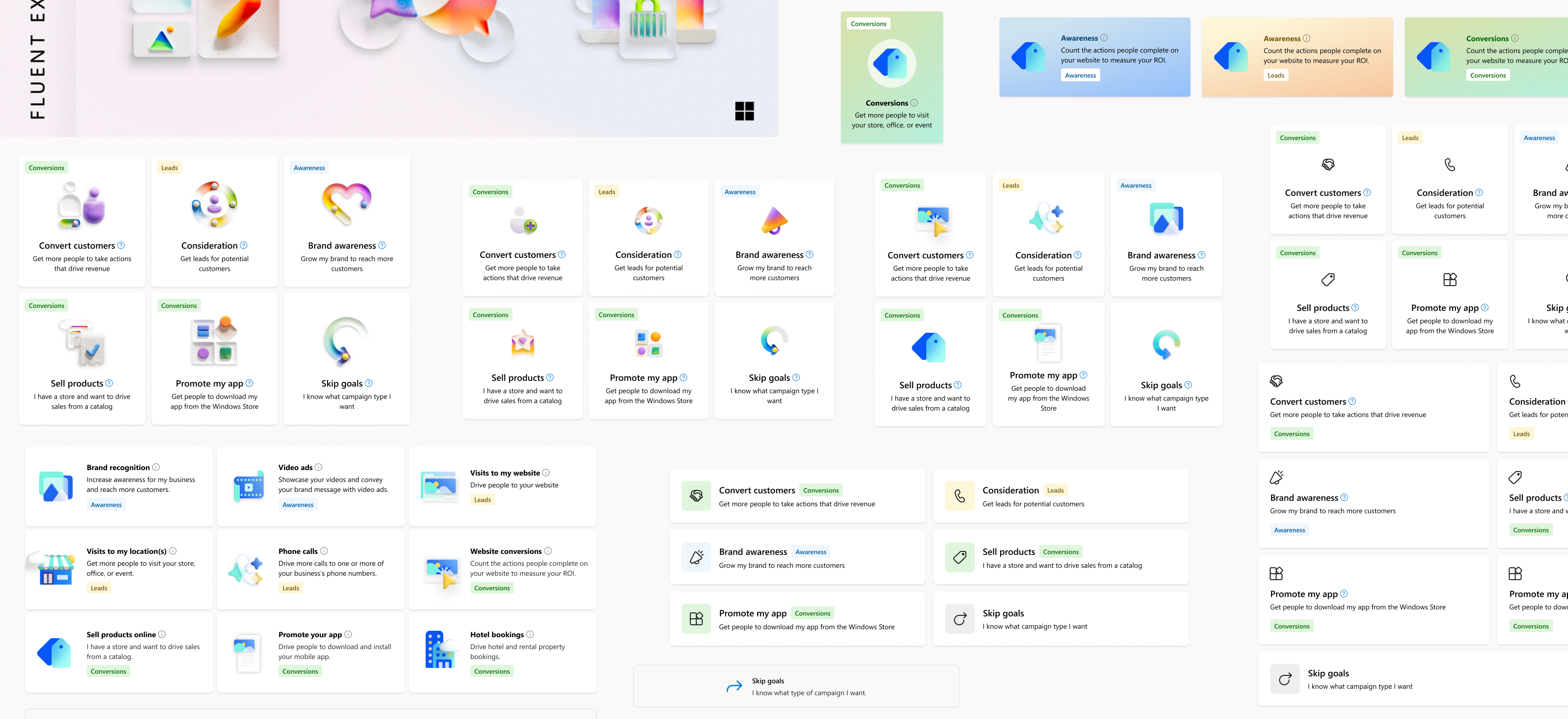The width and height of the screenshot is (1568, 719).
Task: Click the info icon next to Brand recognition
Action: [x=156, y=467]
